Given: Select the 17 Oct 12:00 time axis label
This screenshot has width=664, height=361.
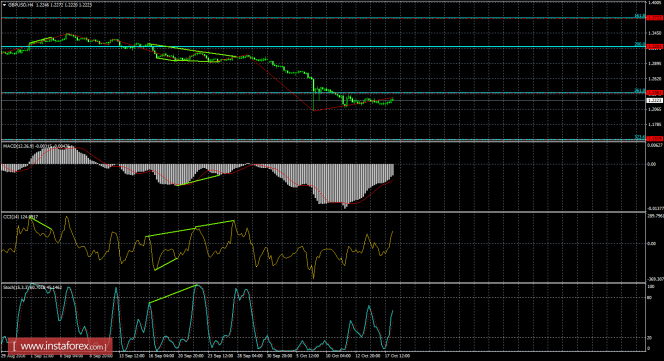Looking at the screenshot, I should coord(399,356).
